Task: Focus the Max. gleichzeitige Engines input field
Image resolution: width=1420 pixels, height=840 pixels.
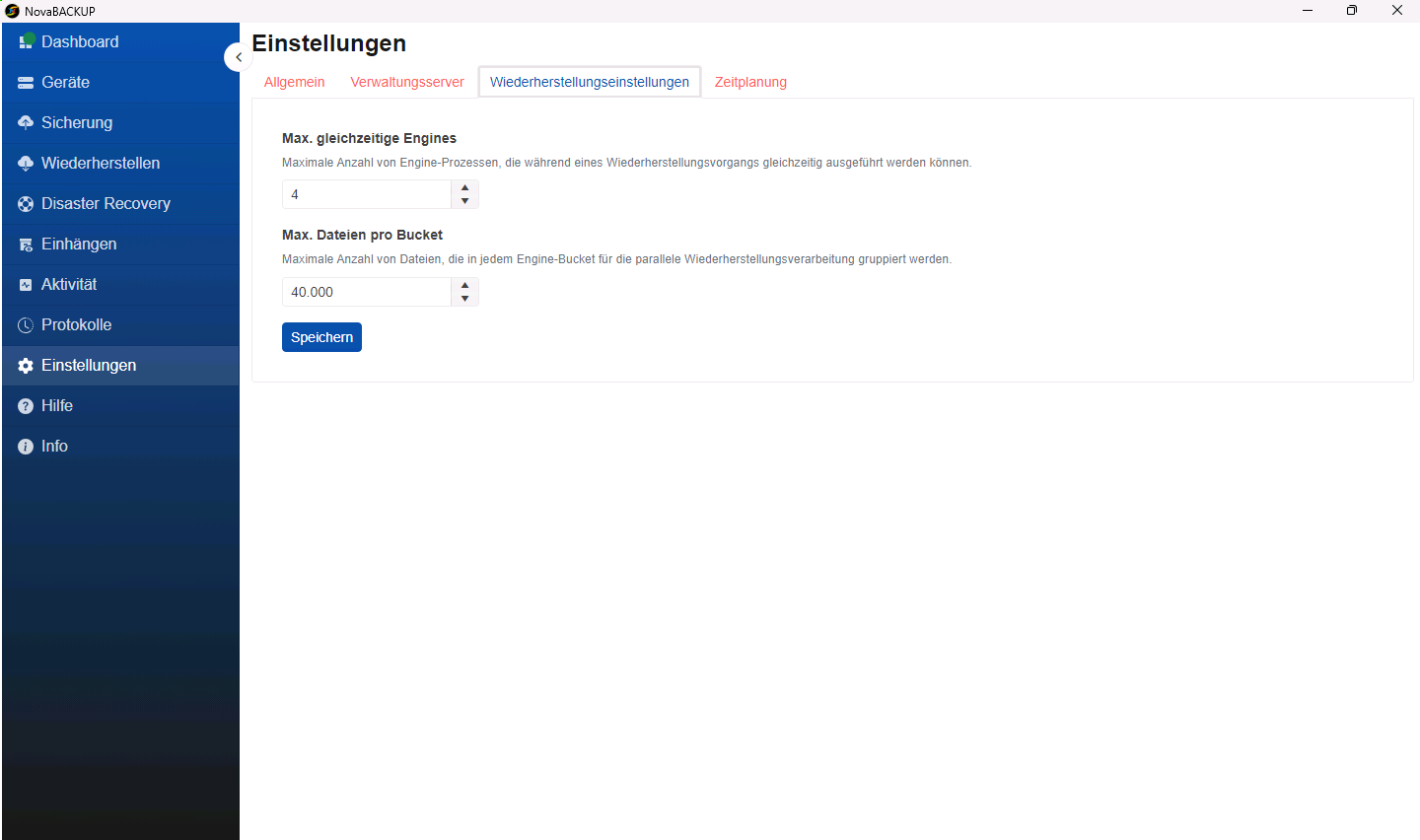Action: pyautogui.click(x=367, y=194)
